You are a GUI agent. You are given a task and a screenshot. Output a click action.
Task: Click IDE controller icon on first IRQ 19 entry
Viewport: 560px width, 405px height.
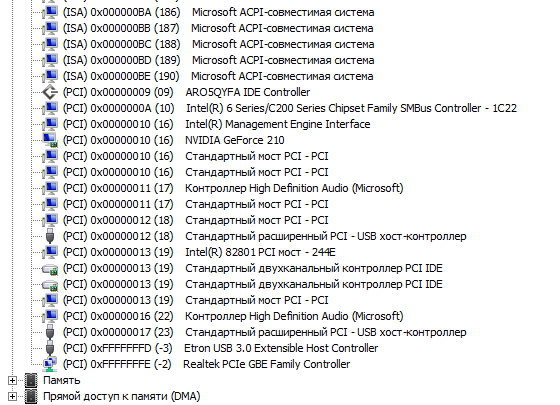pyautogui.click(x=50, y=269)
